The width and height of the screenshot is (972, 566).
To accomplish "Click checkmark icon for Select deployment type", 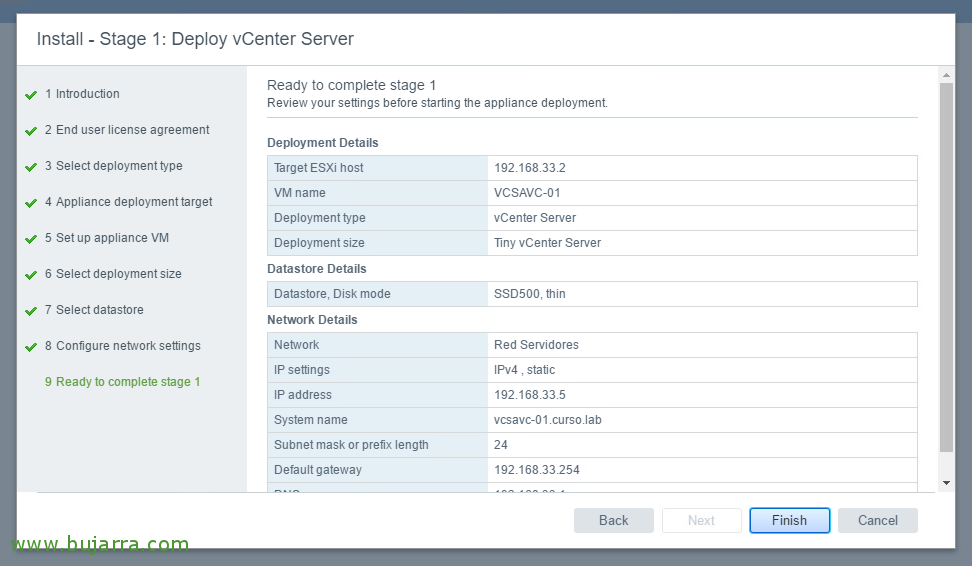I will click(x=31, y=167).
